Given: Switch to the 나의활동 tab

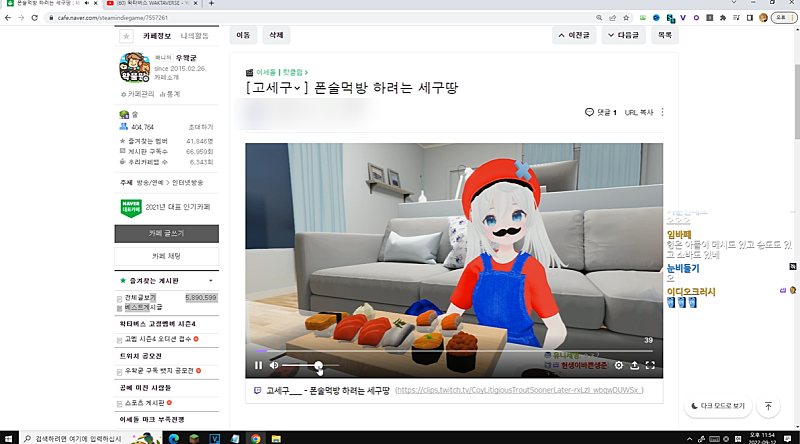Looking at the screenshot, I should 194,36.
